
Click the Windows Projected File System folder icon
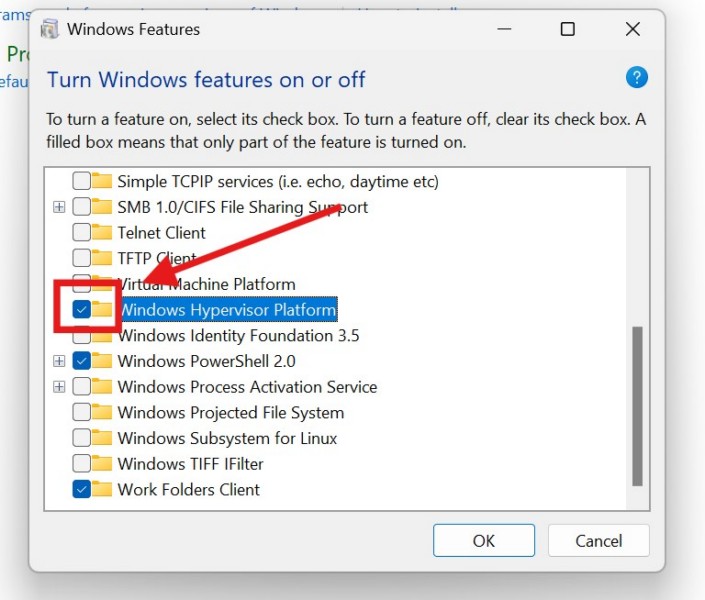(102, 412)
